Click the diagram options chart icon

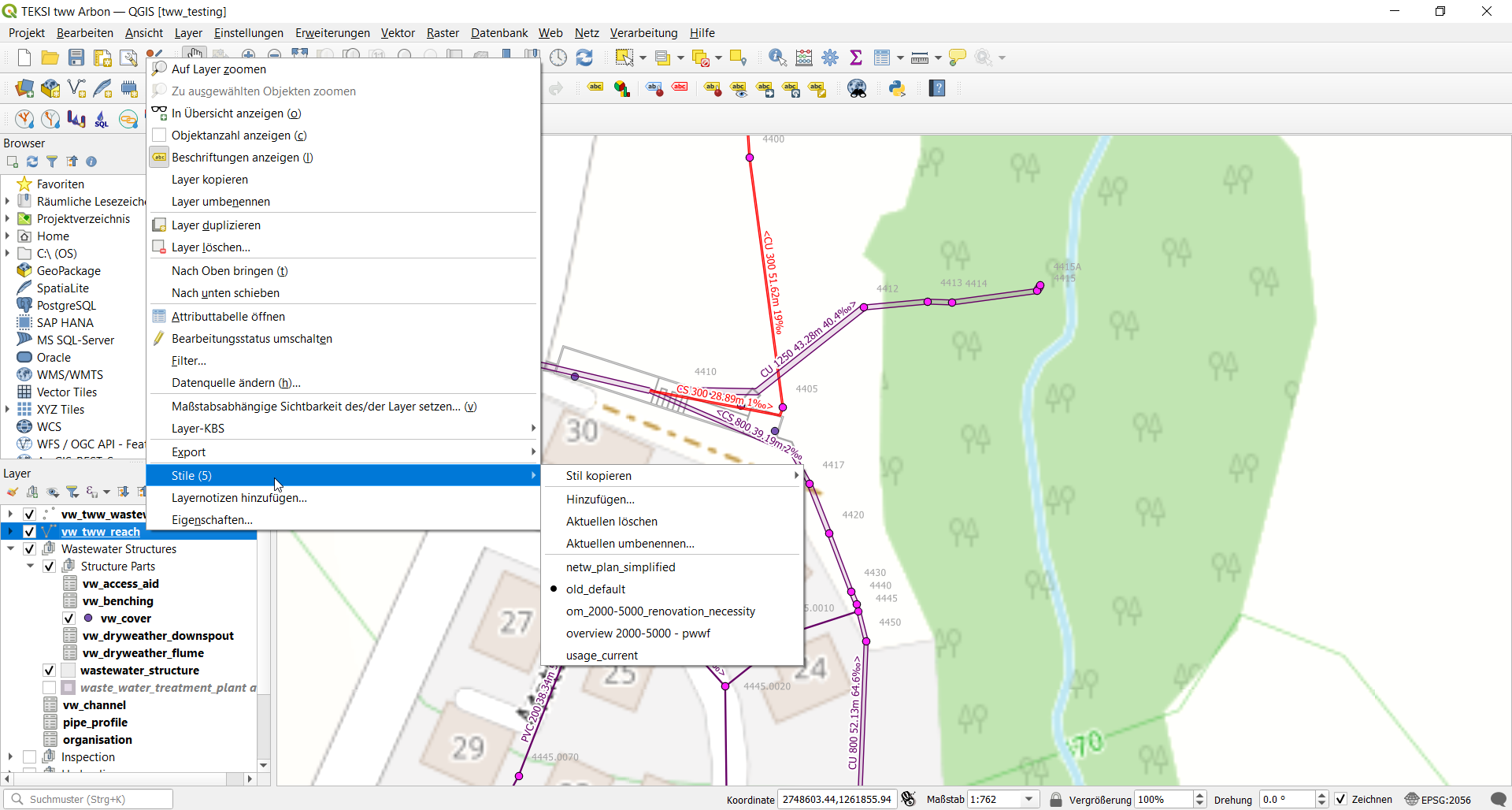622,88
